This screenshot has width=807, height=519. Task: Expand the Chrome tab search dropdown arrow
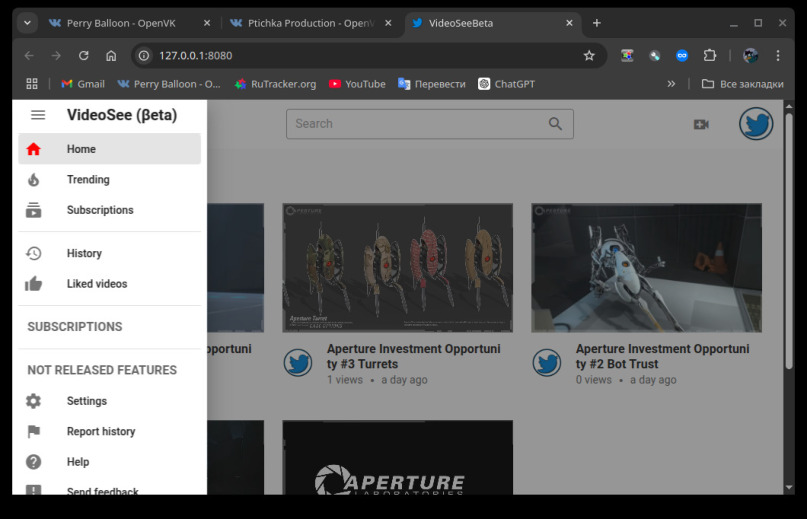click(27, 23)
